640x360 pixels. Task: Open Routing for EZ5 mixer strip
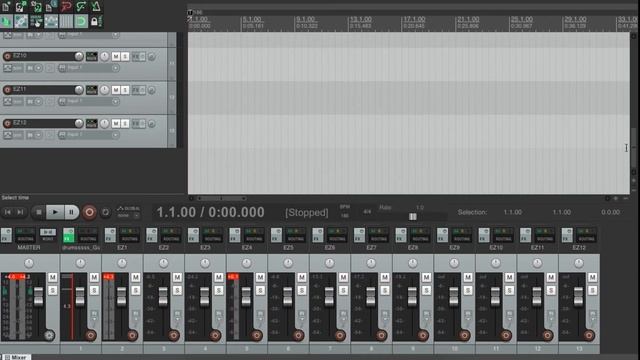point(296,236)
